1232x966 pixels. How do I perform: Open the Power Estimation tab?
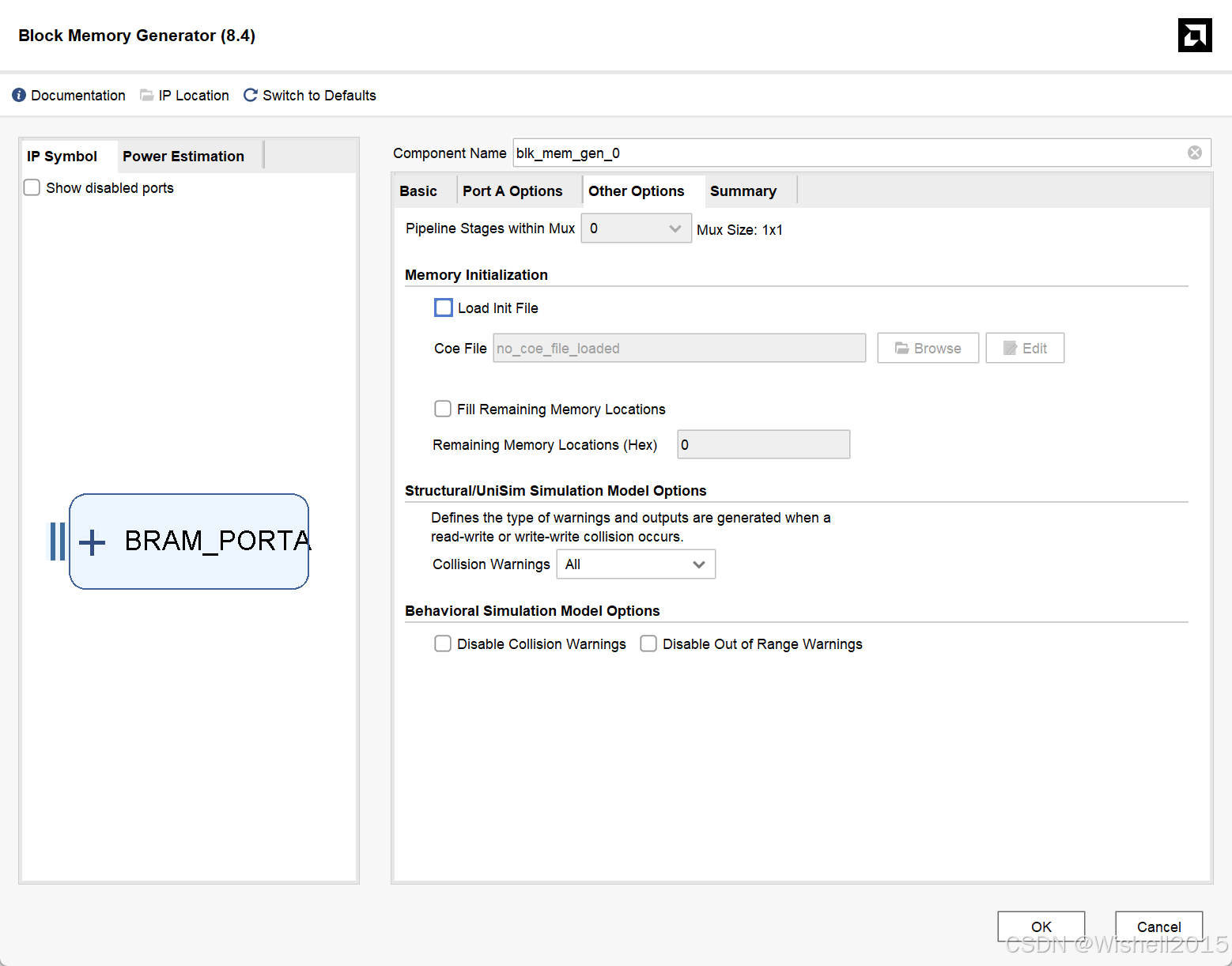(183, 157)
